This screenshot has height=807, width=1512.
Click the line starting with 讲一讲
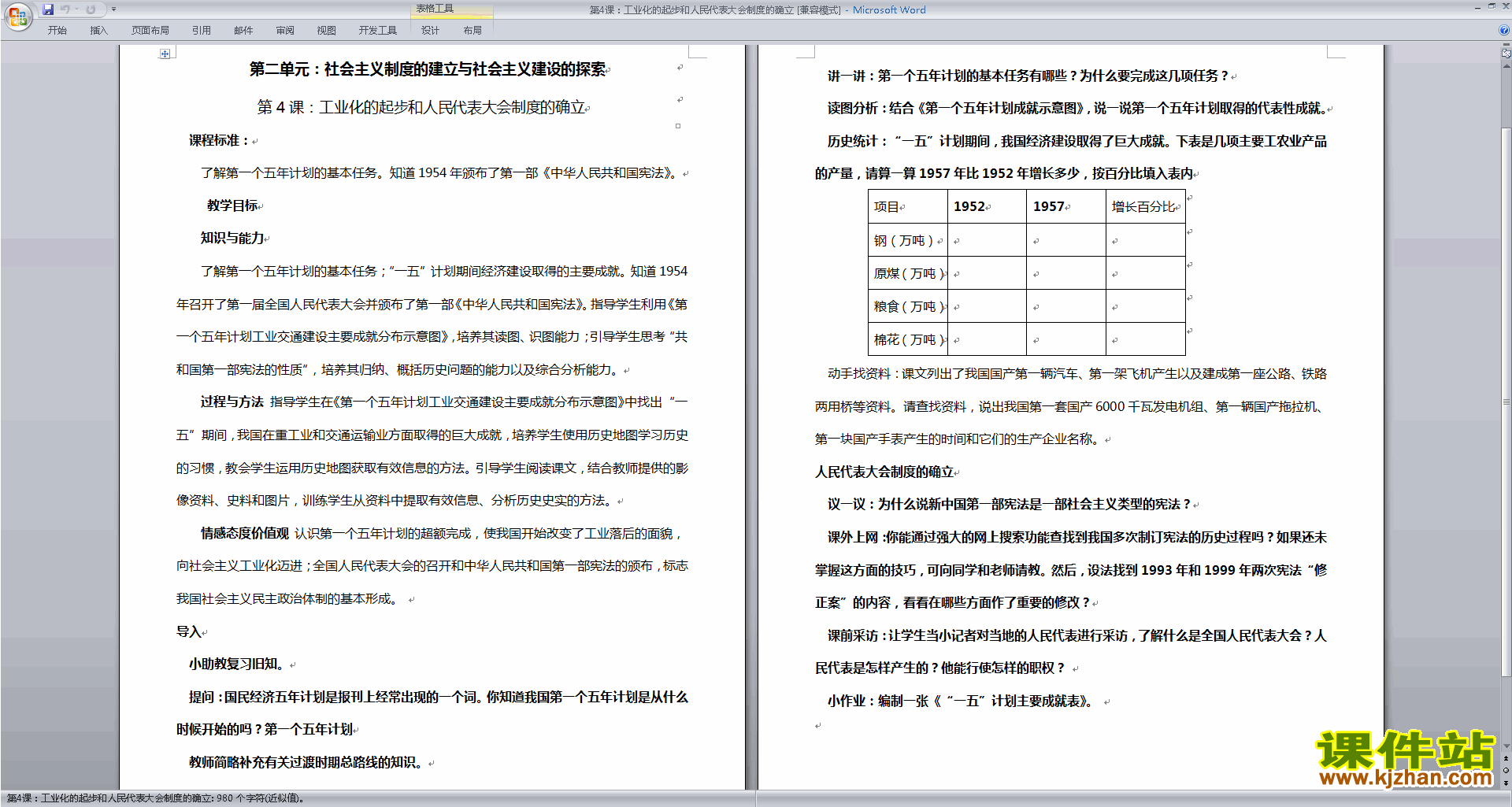click(x=1028, y=76)
